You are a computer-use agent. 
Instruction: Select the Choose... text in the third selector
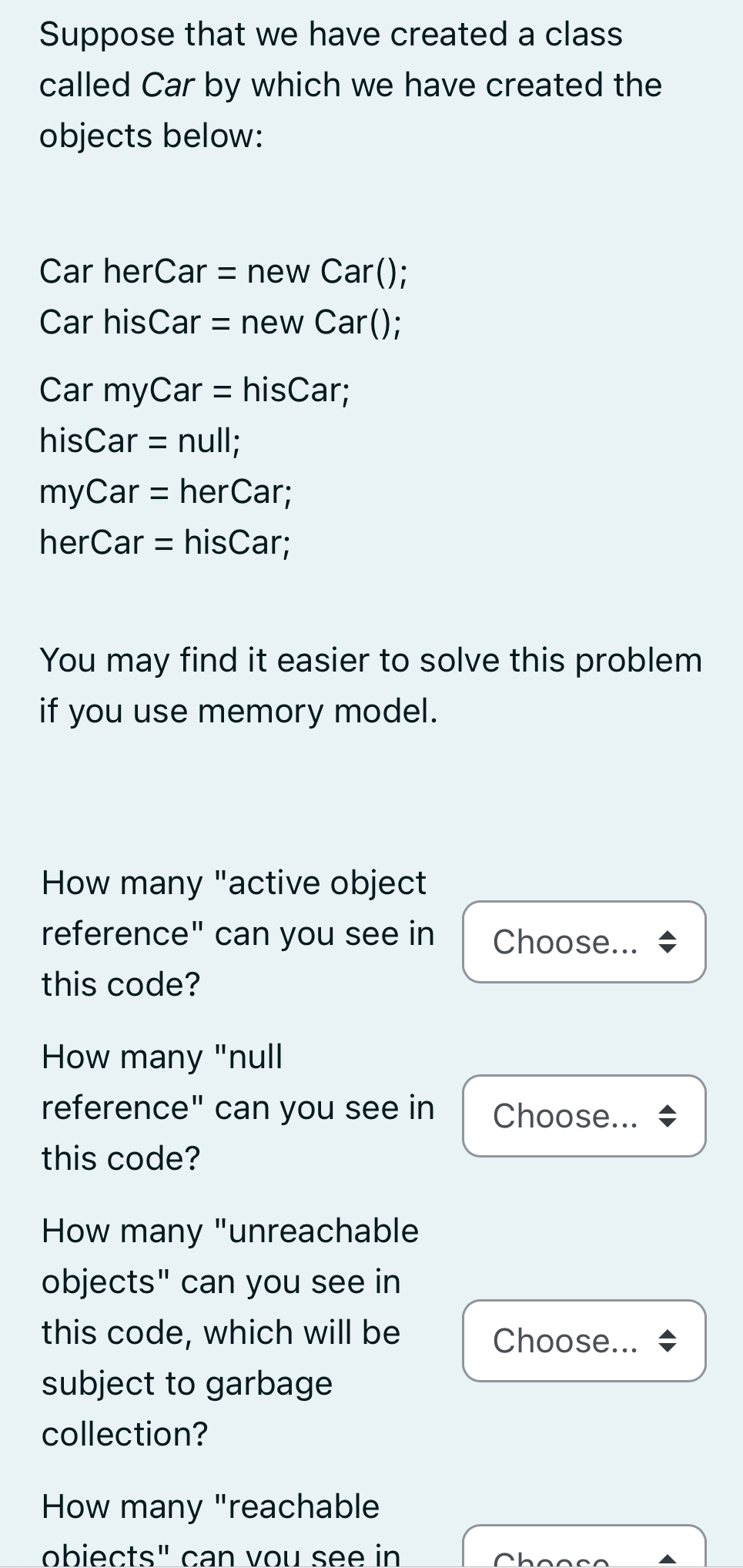coord(565,1340)
